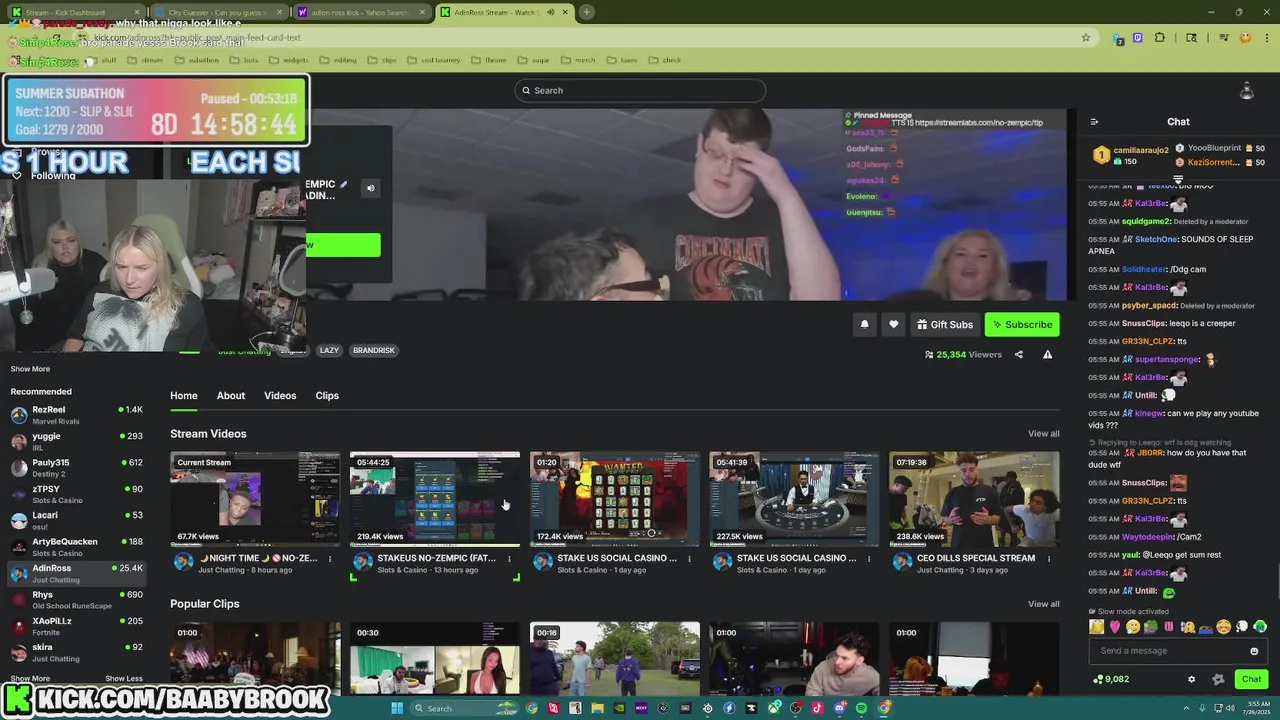This screenshot has width=1280, height=720.
Task: Click the share icon next to viewer count
Action: point(1019,354)
